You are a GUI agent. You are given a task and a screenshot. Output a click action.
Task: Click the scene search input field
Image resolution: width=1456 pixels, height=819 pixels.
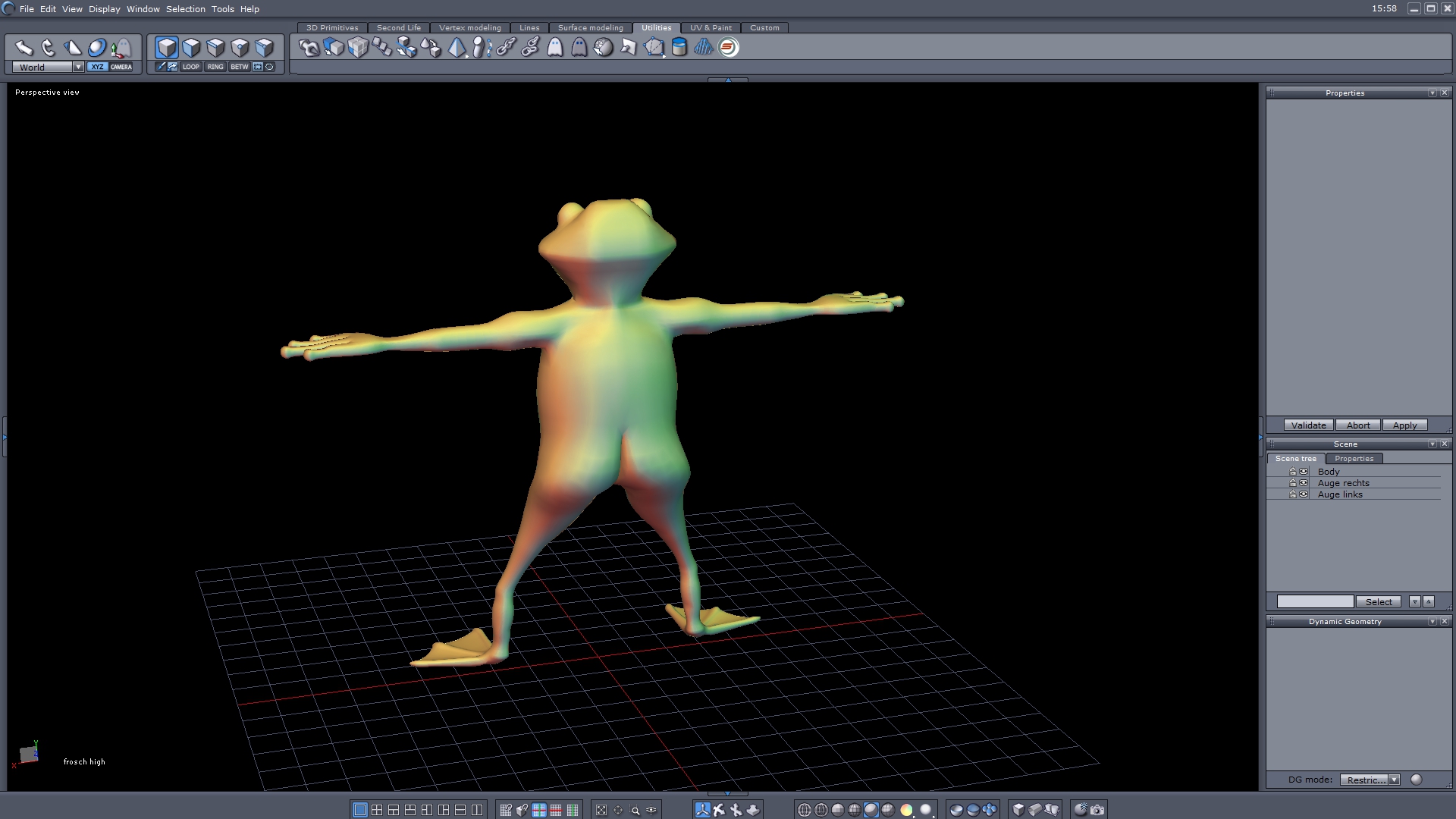[1315, 601]
